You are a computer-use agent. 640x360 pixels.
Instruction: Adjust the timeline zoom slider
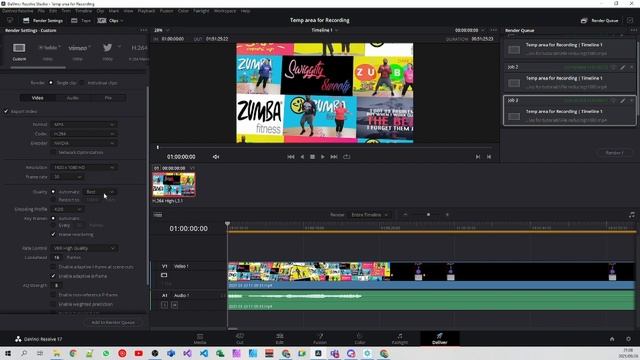coord(428,215)
